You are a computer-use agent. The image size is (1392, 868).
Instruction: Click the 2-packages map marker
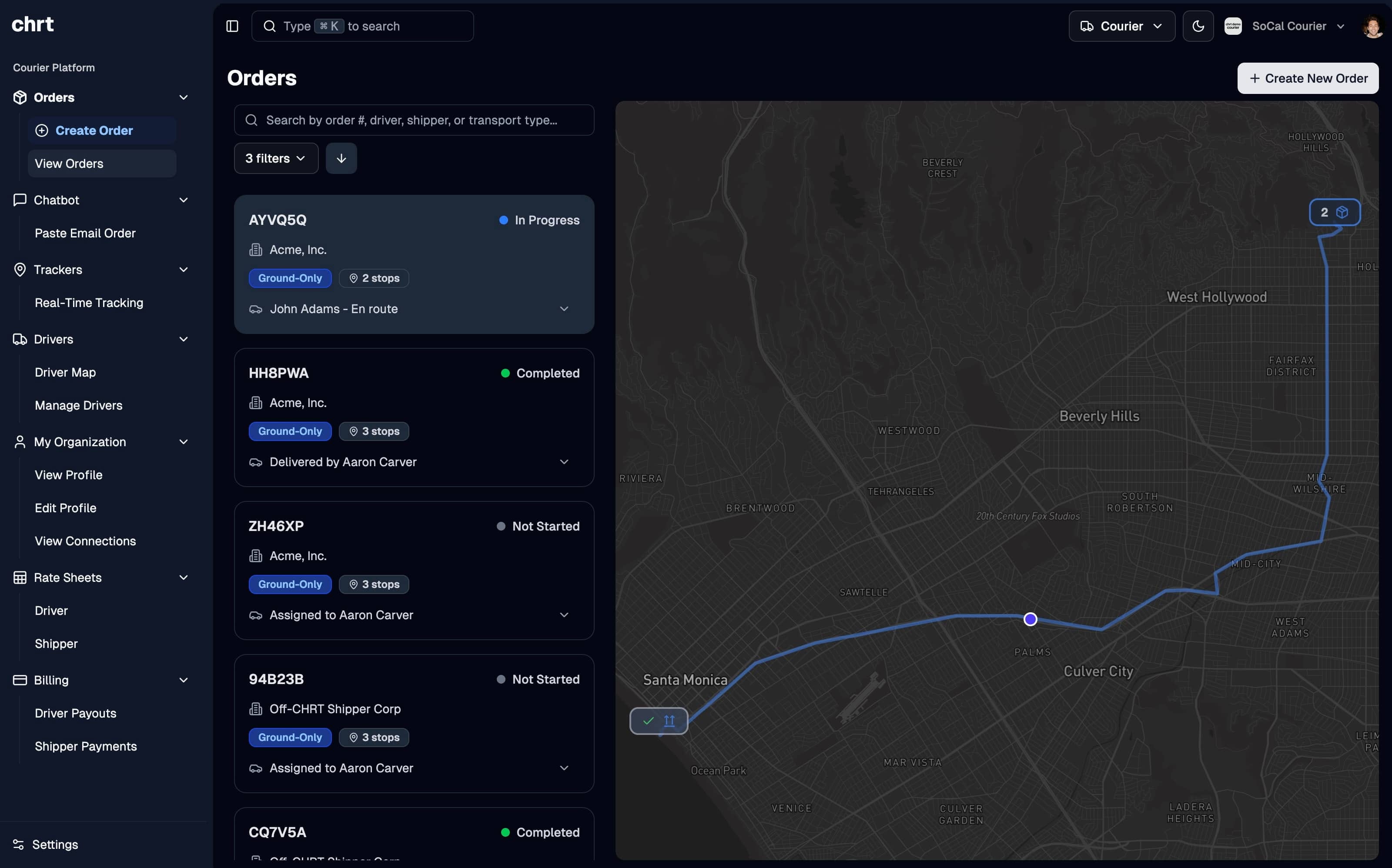pyautogui.click(x=1334, y=212)
